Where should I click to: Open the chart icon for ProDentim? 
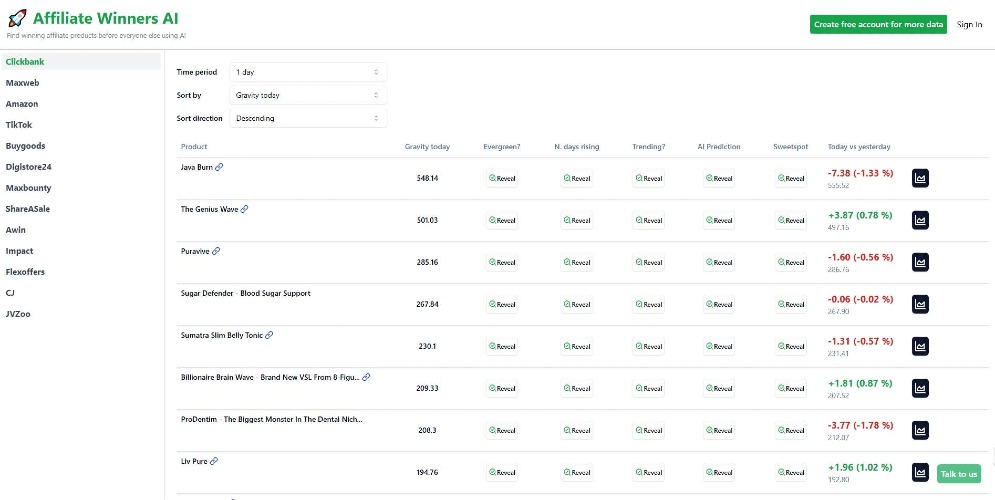[x=920, y=430]
